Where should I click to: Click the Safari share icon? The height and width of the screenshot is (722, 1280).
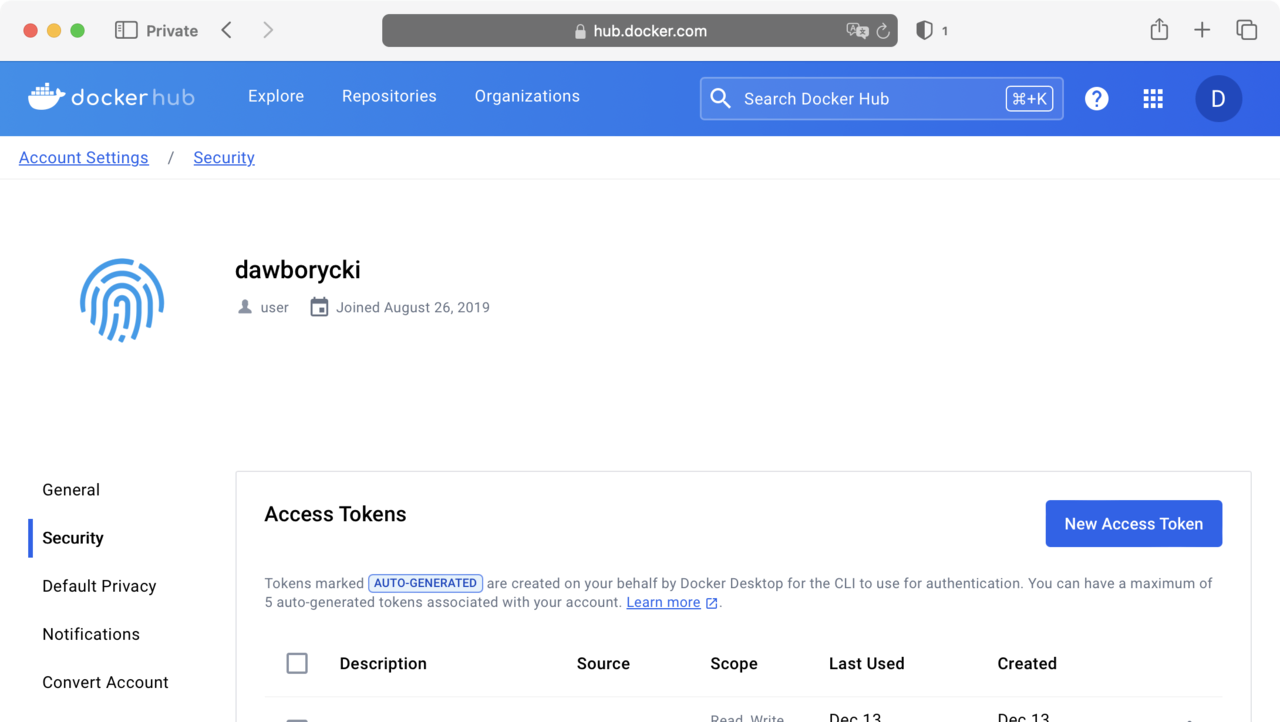click(1159, 30)
